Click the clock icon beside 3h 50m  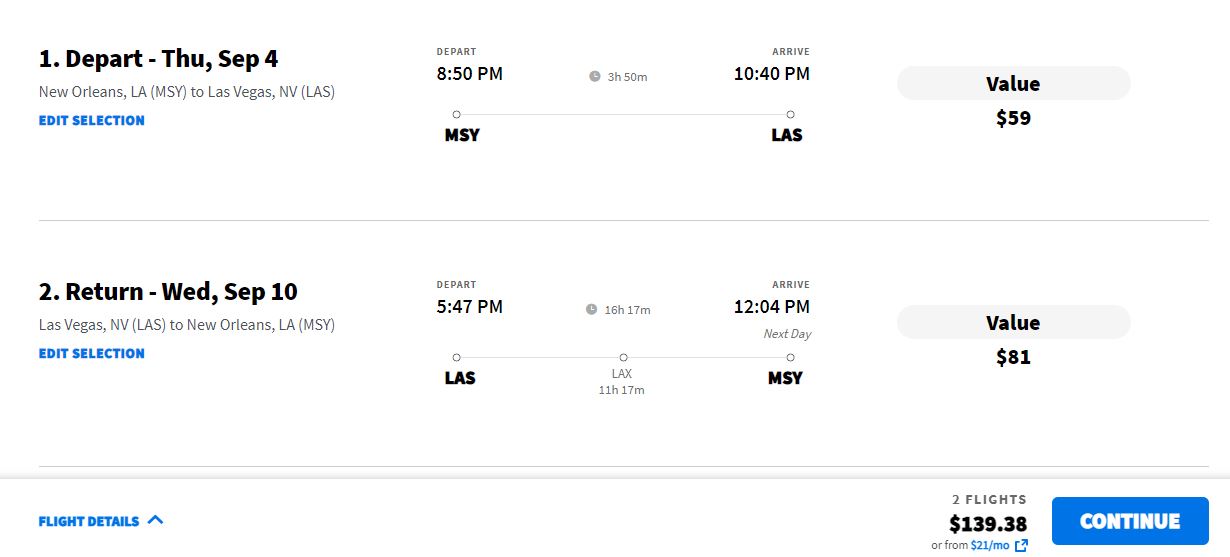point(595,76)
